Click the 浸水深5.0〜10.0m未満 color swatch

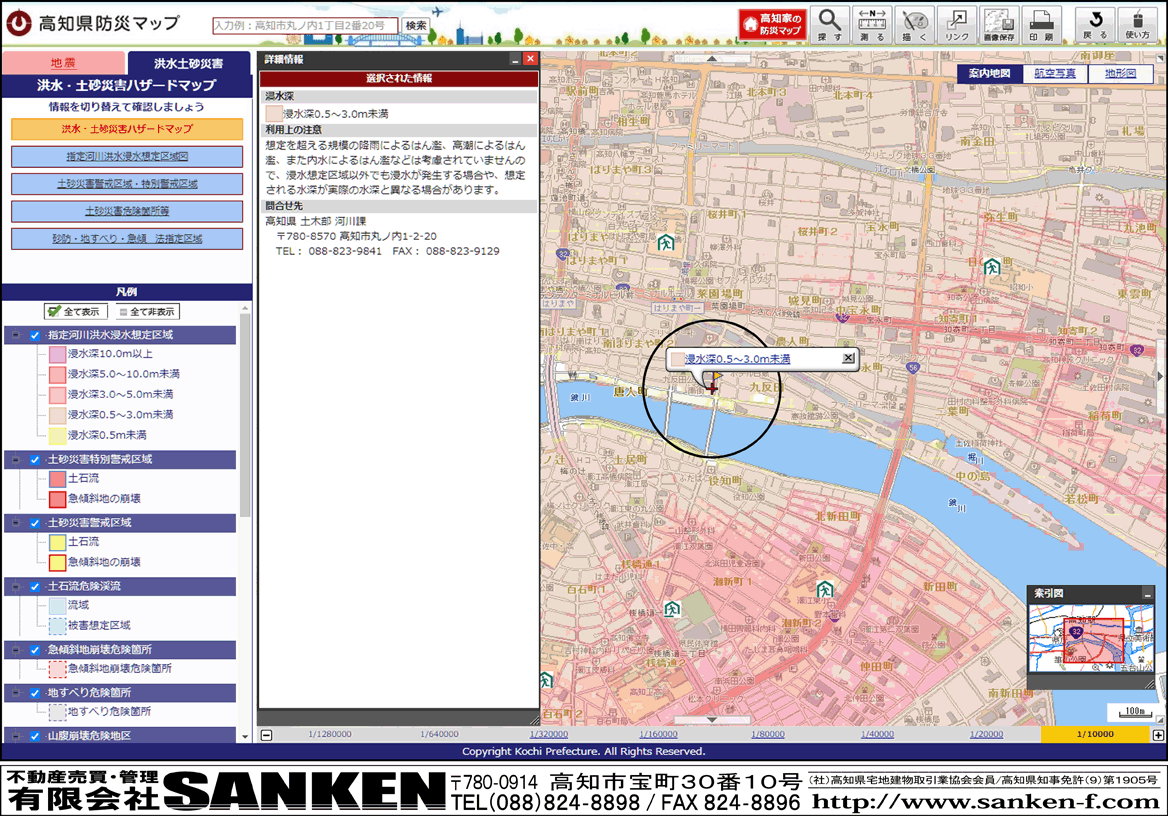click(x=57, y=374)
